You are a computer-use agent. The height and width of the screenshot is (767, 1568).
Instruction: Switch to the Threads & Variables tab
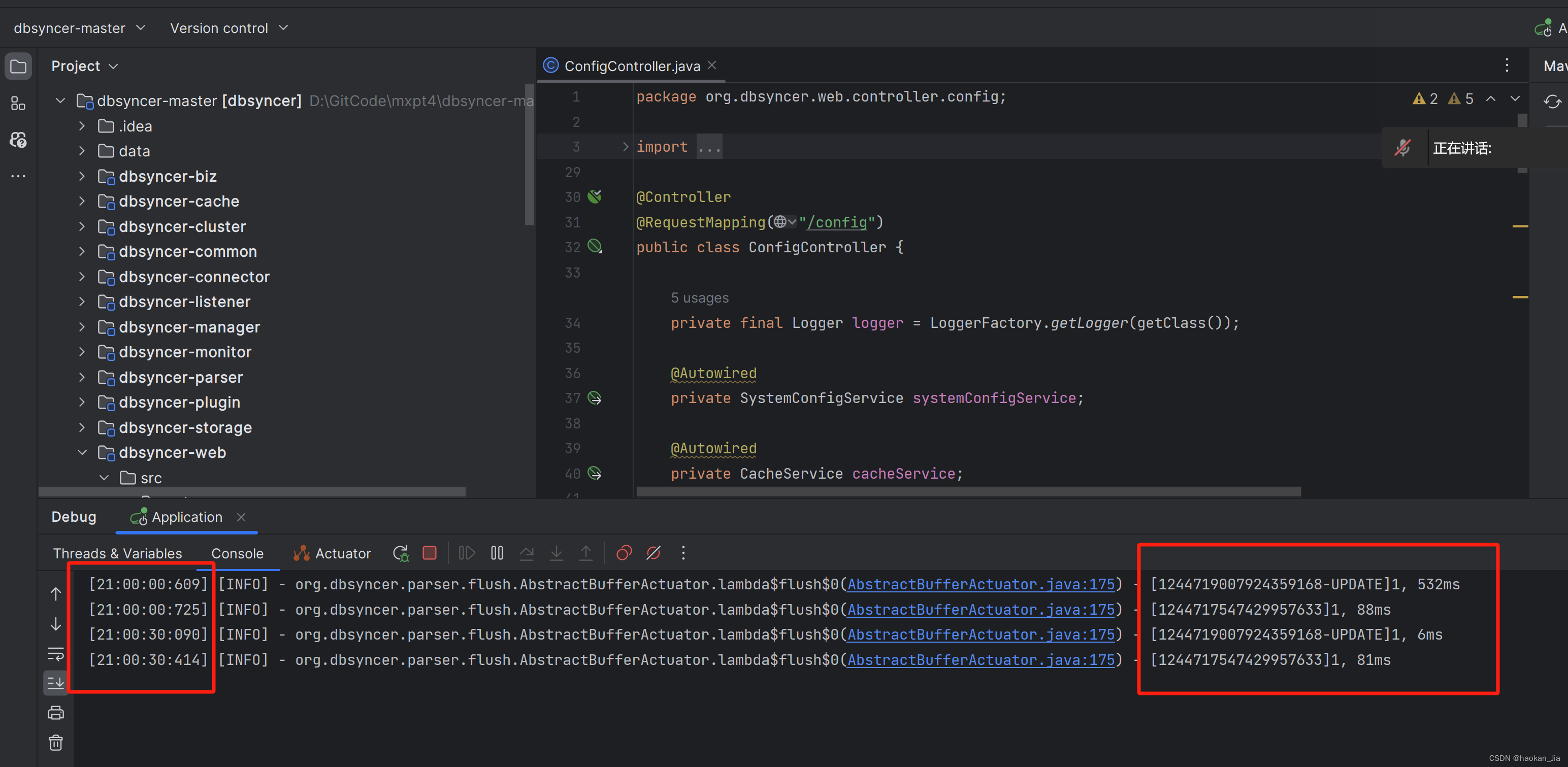point(117,553)
